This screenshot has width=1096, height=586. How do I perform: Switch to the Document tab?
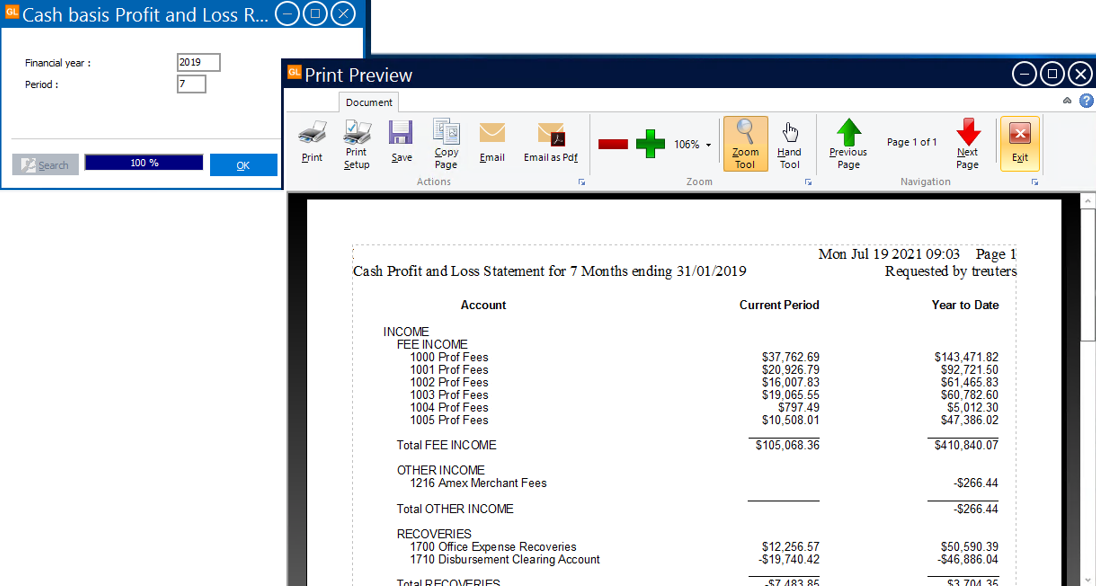[368, 101]
